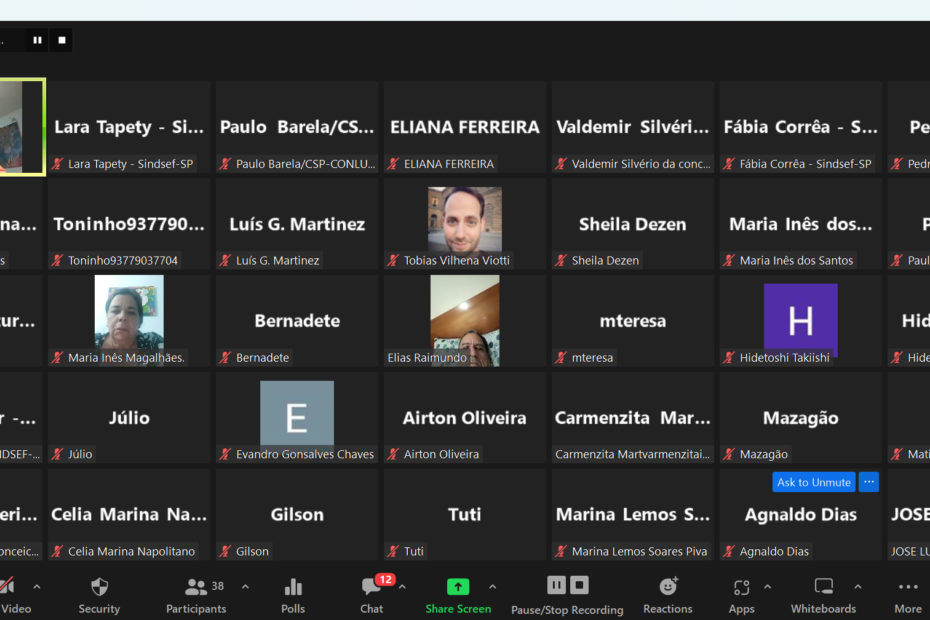930x620 pixels.
Task: Toggle the Video camera on
Action: pyautogui.click(x=13, y=596)
